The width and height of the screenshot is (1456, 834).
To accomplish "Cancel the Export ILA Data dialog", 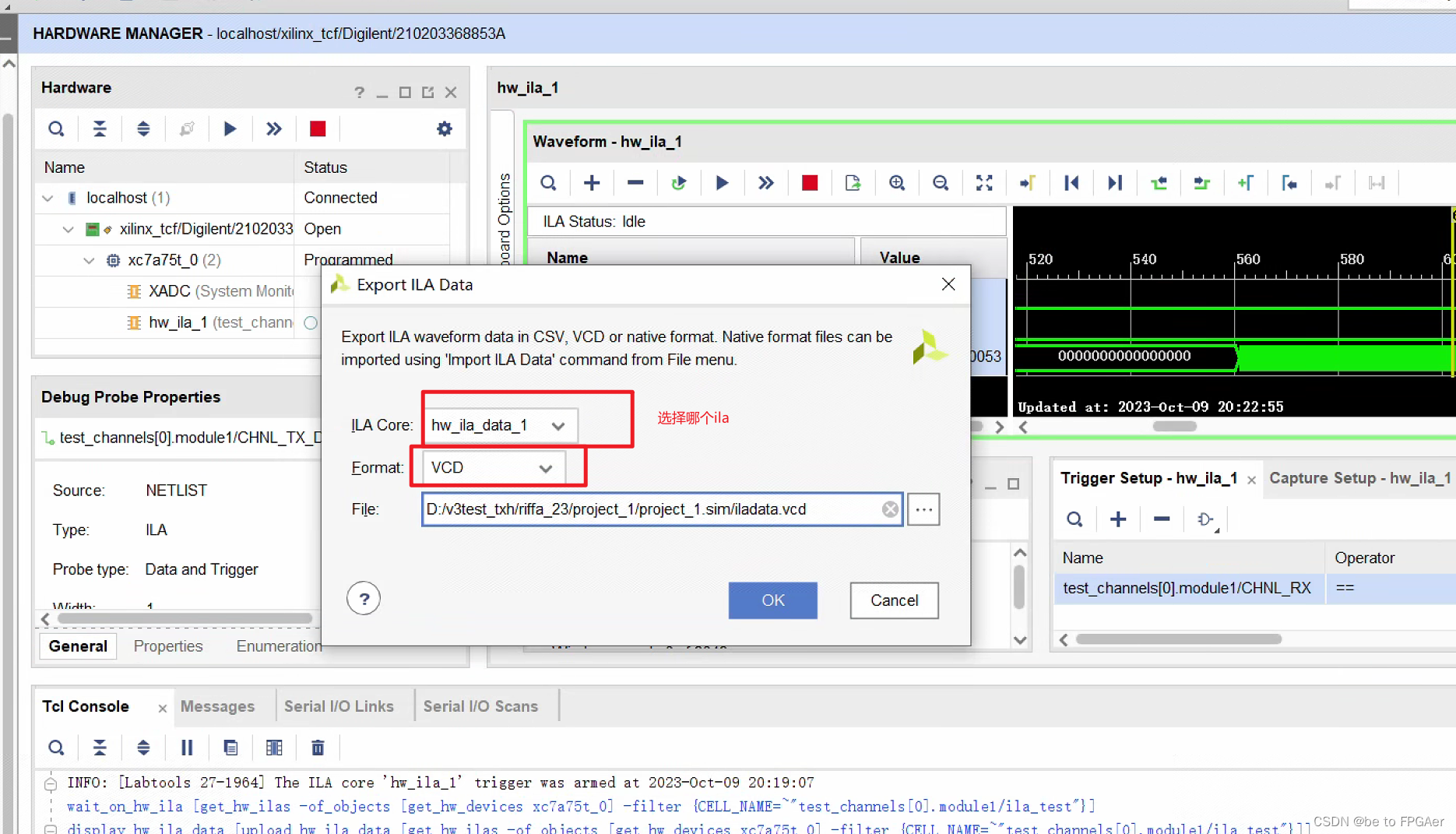I will (894, 600).
